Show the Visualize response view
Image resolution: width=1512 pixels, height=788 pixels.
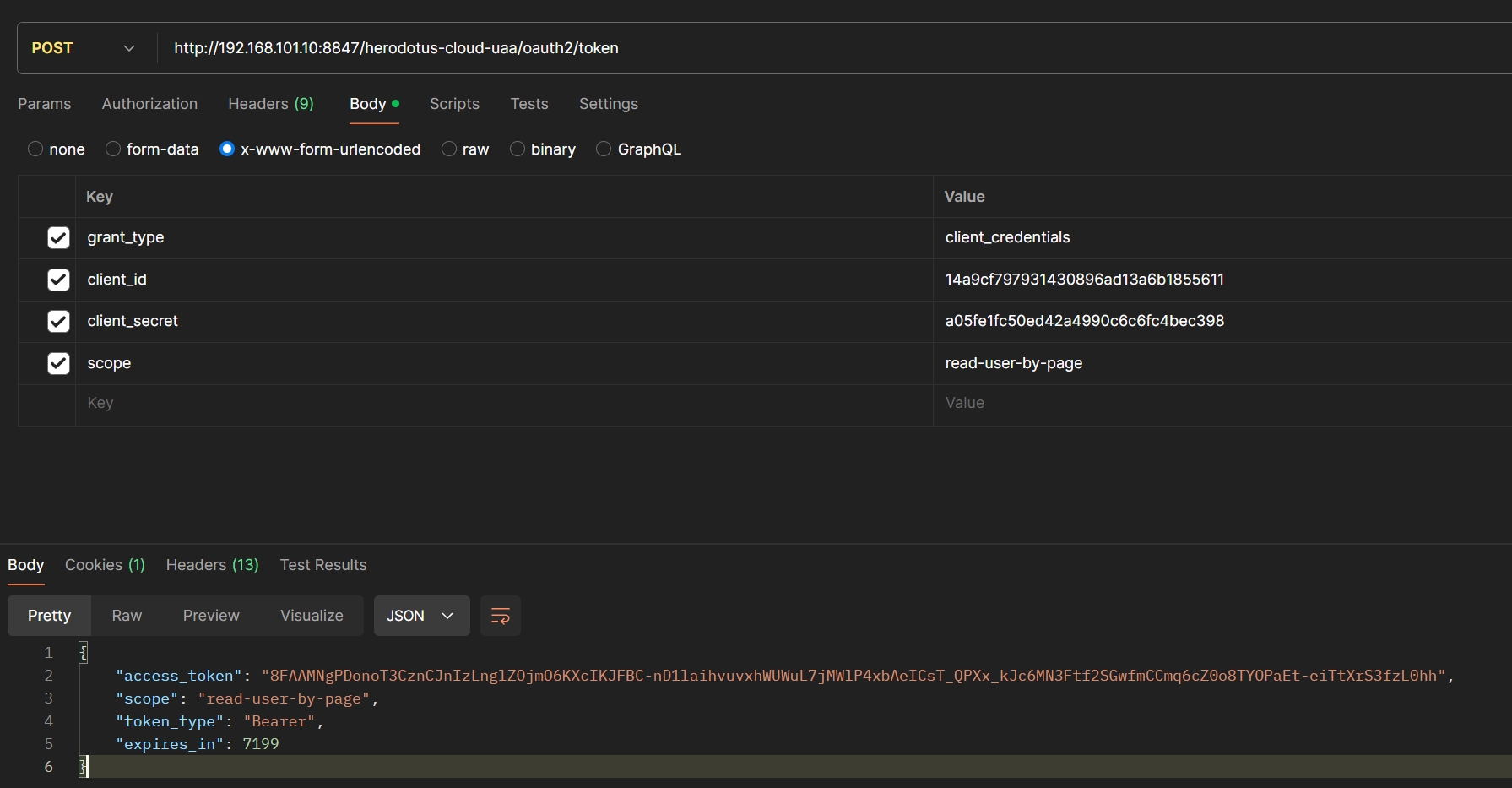pos(312,616)
